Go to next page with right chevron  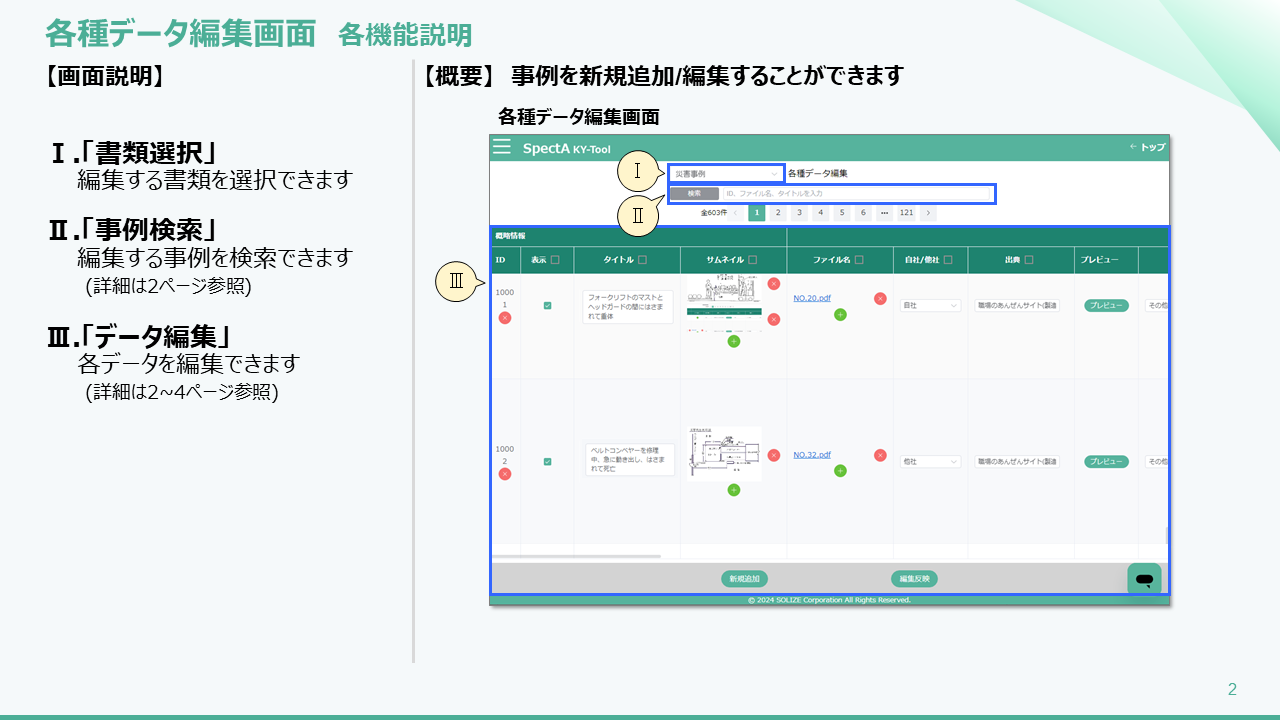click(928, 213)
